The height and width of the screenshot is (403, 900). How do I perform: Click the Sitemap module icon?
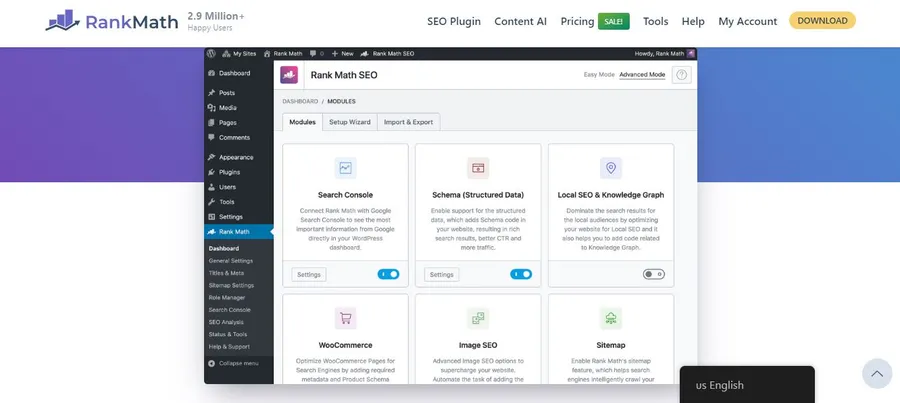[610, 318]
